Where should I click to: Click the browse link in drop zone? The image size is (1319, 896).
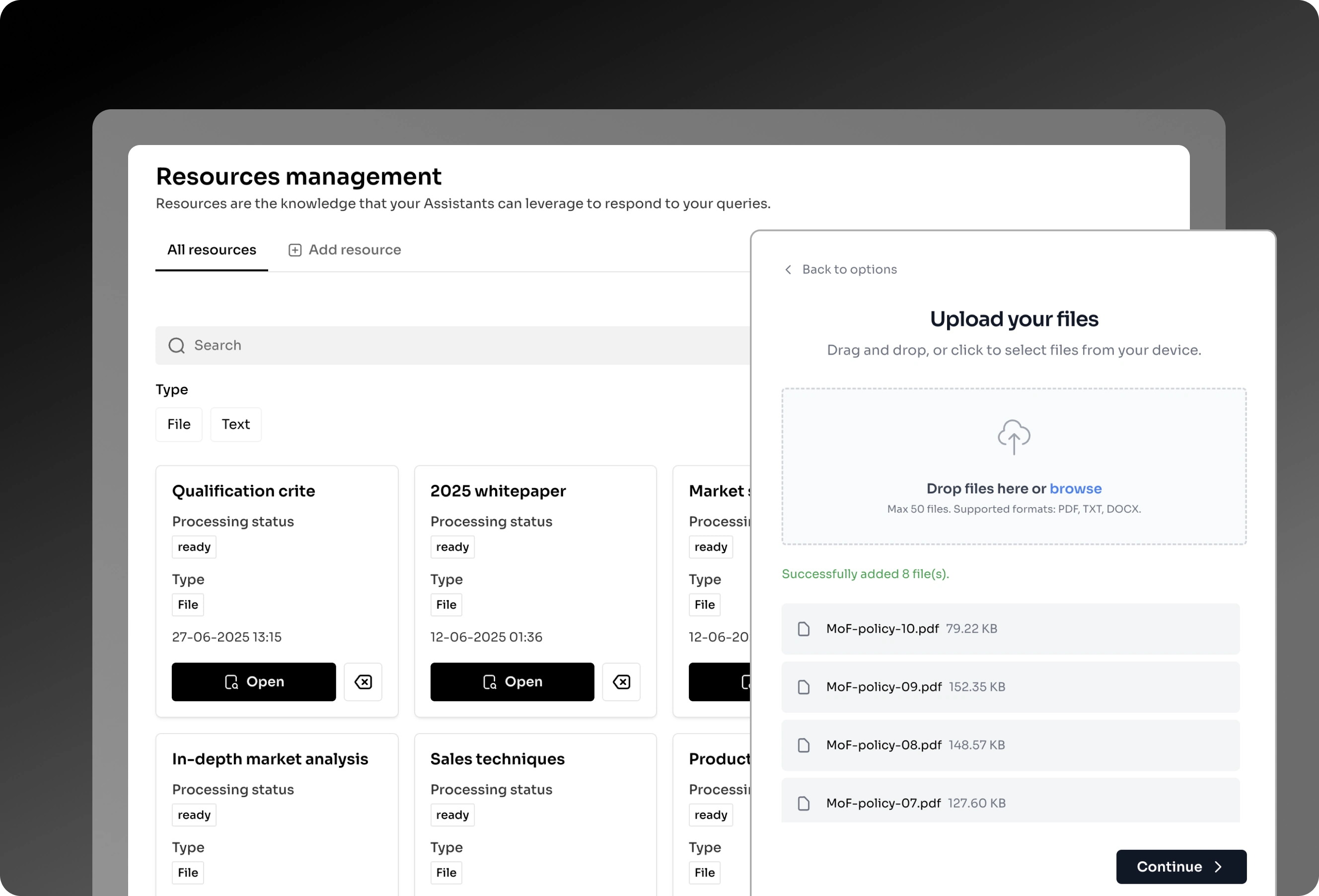tap(1075, 488)
